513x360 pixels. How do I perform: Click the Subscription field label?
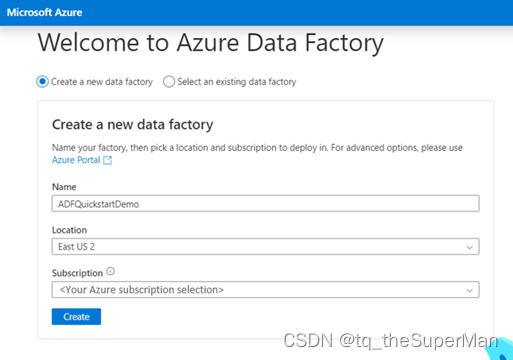77,273
